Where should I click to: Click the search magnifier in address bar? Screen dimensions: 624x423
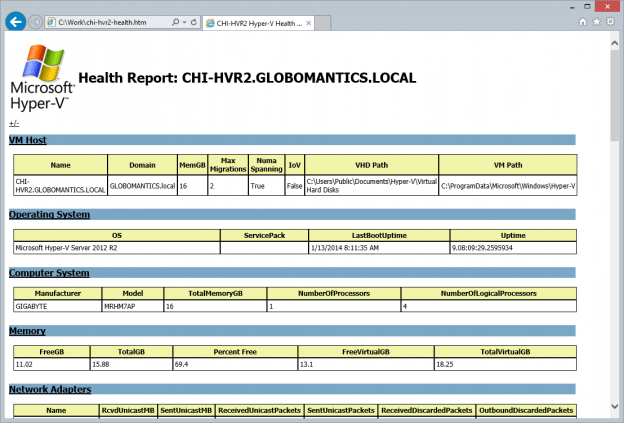point(175,23)
